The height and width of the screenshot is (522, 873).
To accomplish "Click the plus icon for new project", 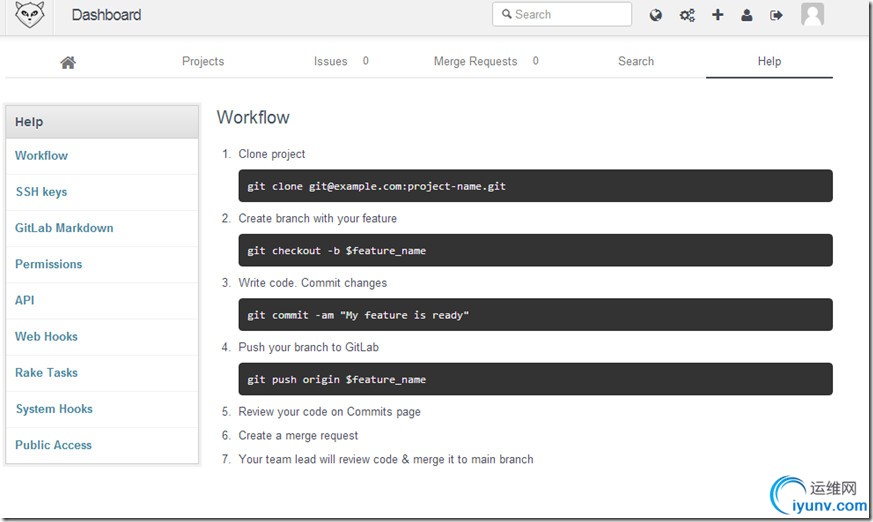I will (x=717, y=15).
